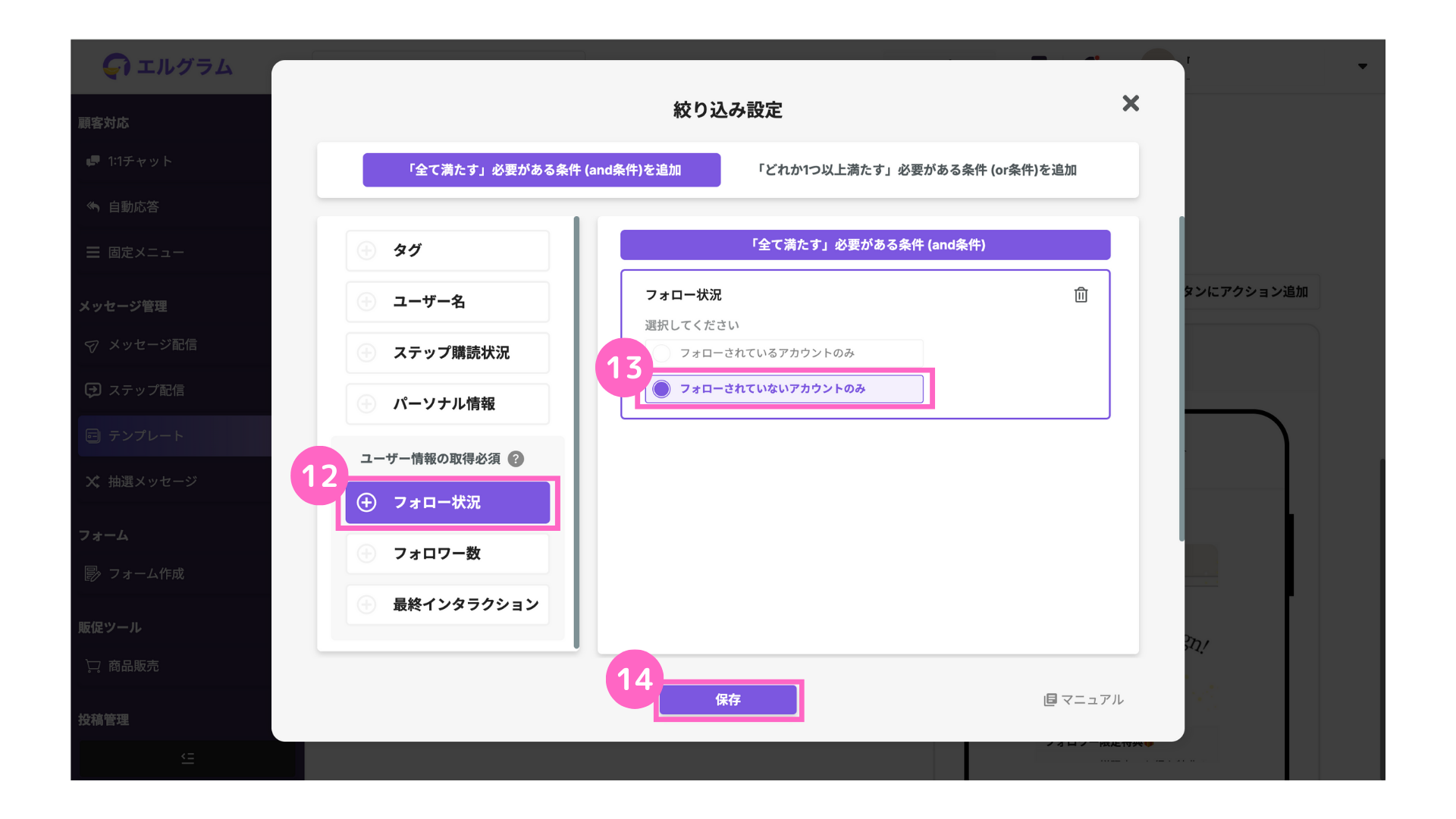Click the 抽選メッセージ shuffle icon
Image resolution: width=1456 pixels, height=819 pixels.
tap(93, 482)
